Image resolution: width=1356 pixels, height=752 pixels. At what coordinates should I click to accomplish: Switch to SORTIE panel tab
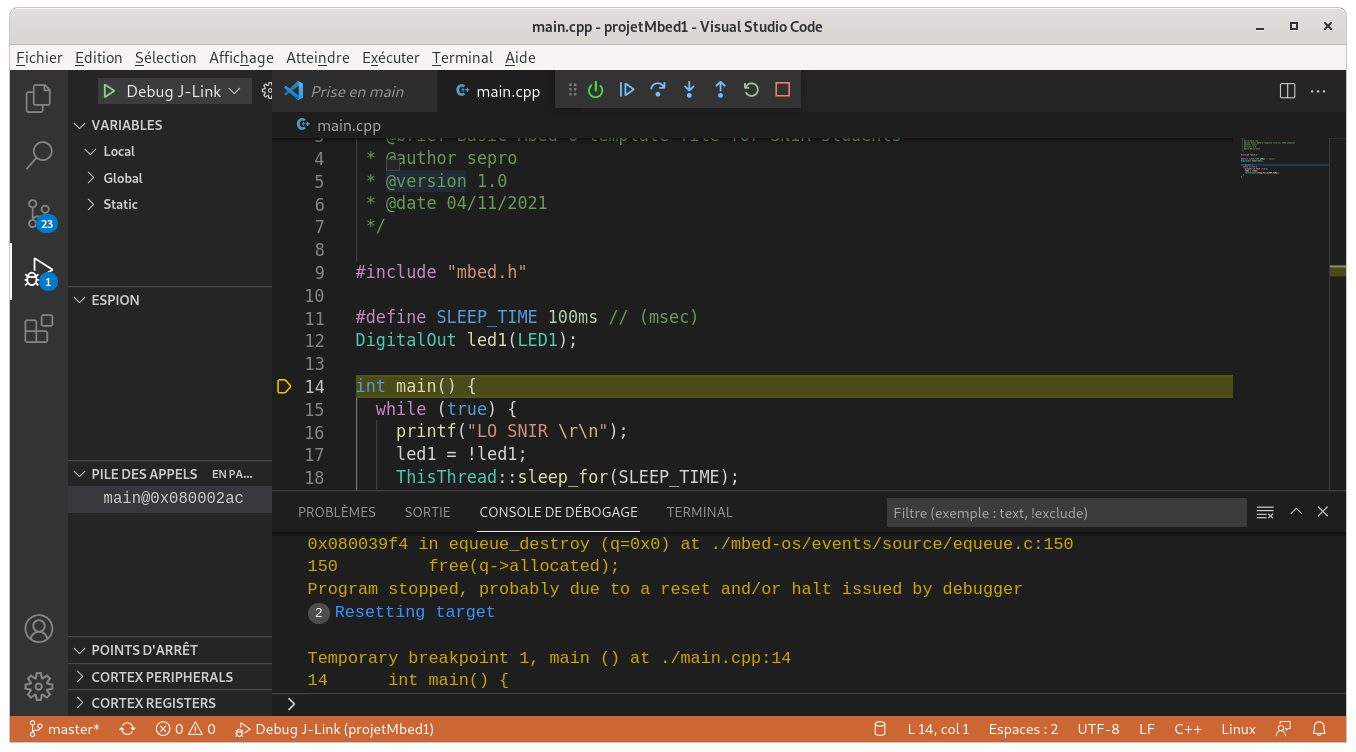pos(428,512)
